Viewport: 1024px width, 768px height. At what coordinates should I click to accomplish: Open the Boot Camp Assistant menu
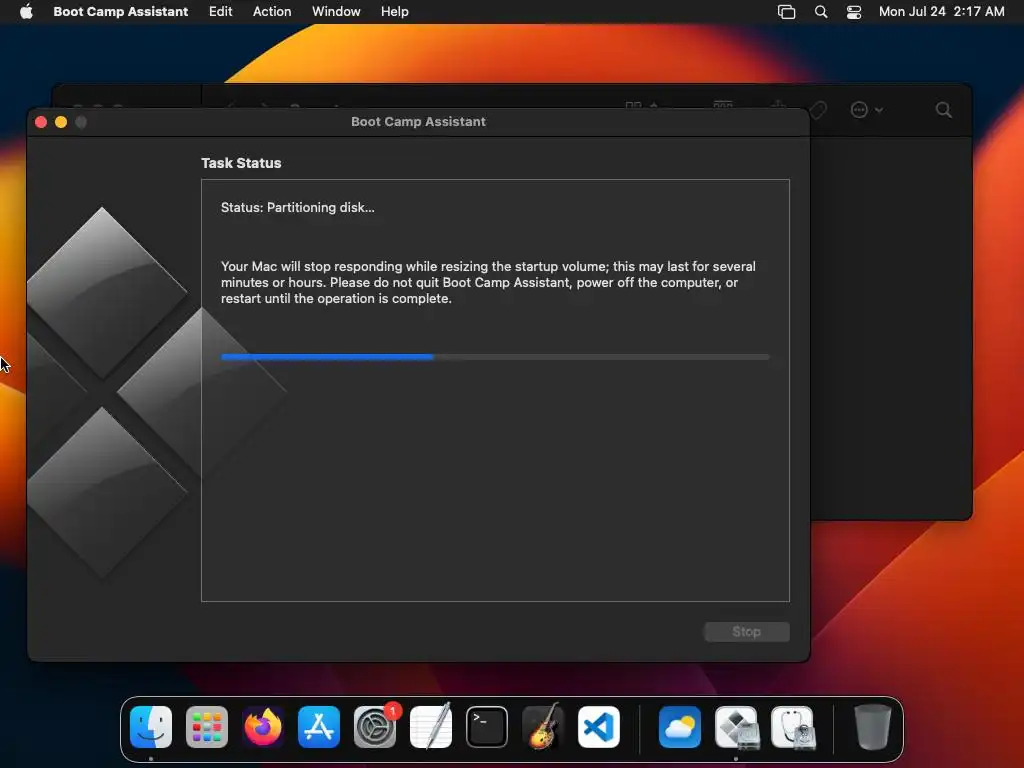[121, 12]
